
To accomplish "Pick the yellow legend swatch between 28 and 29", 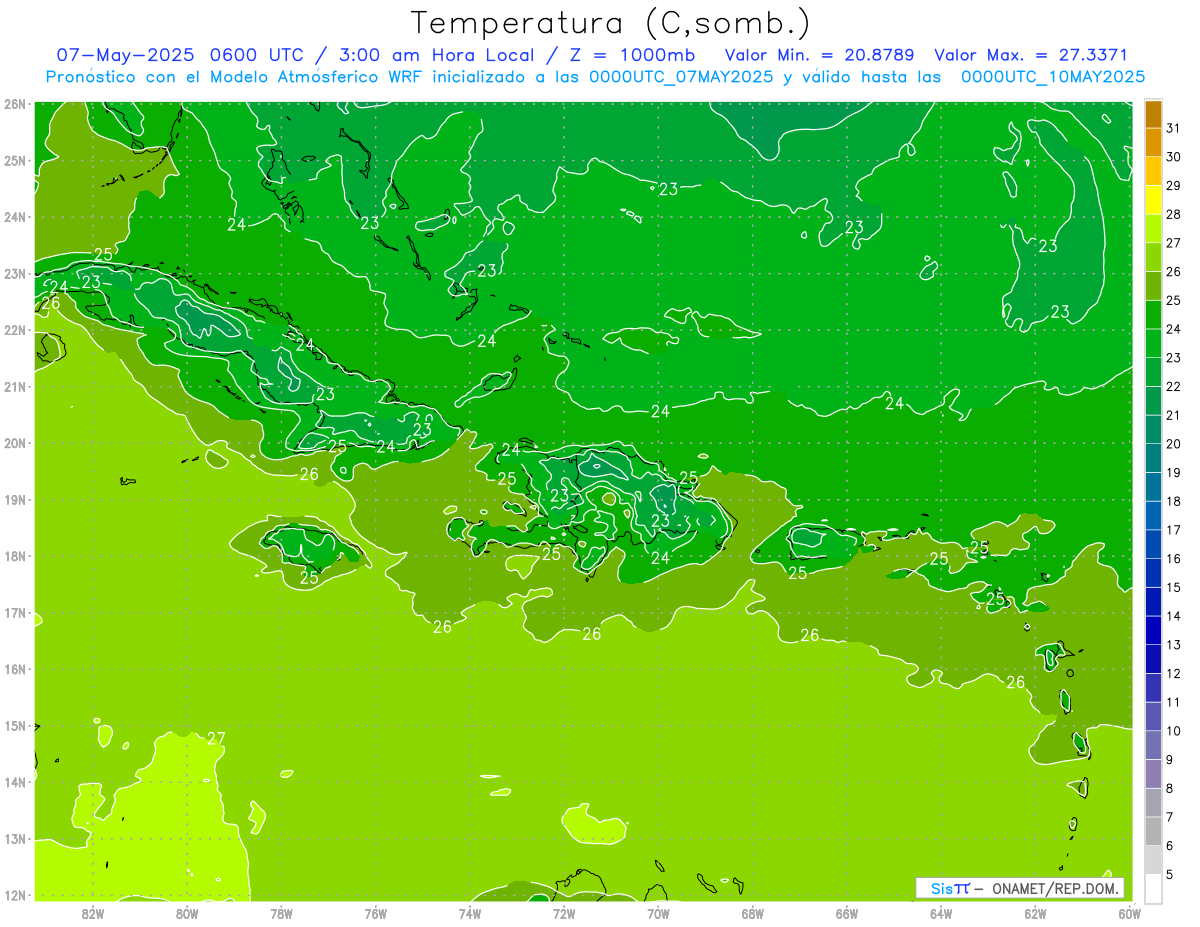I will pyautogui.click(x=1153, y=200).
